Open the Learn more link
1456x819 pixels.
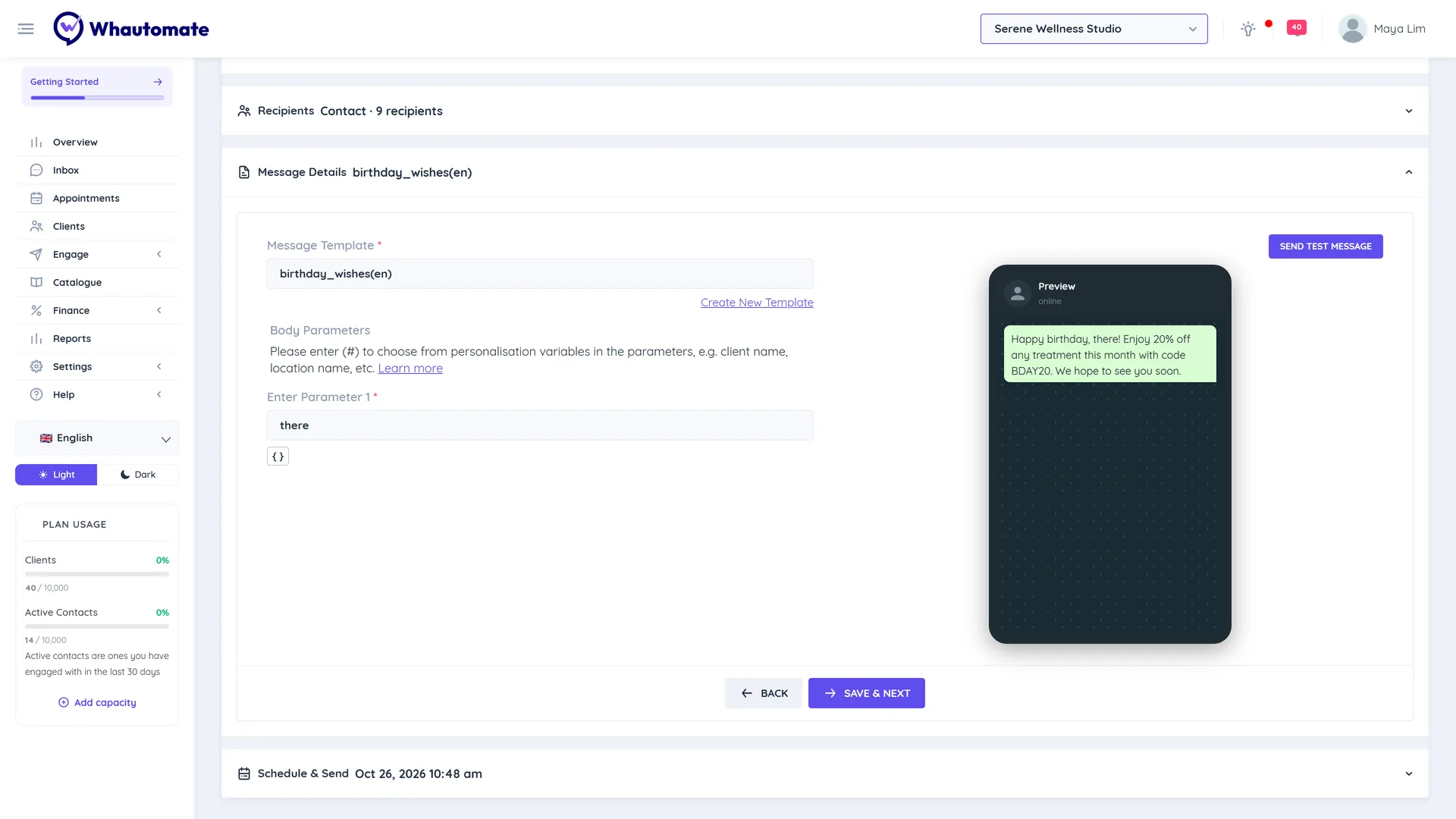410,369
